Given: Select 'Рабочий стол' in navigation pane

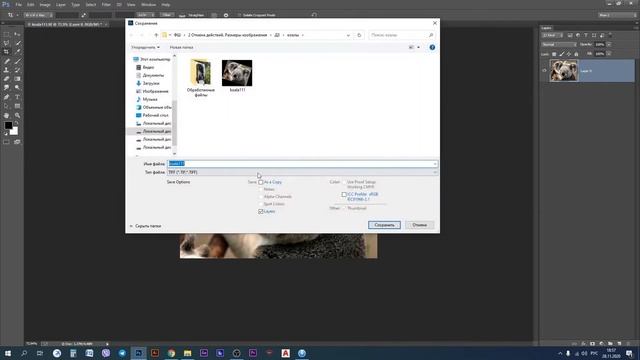Looking at the screenshot, I should [x=152, y=115].
